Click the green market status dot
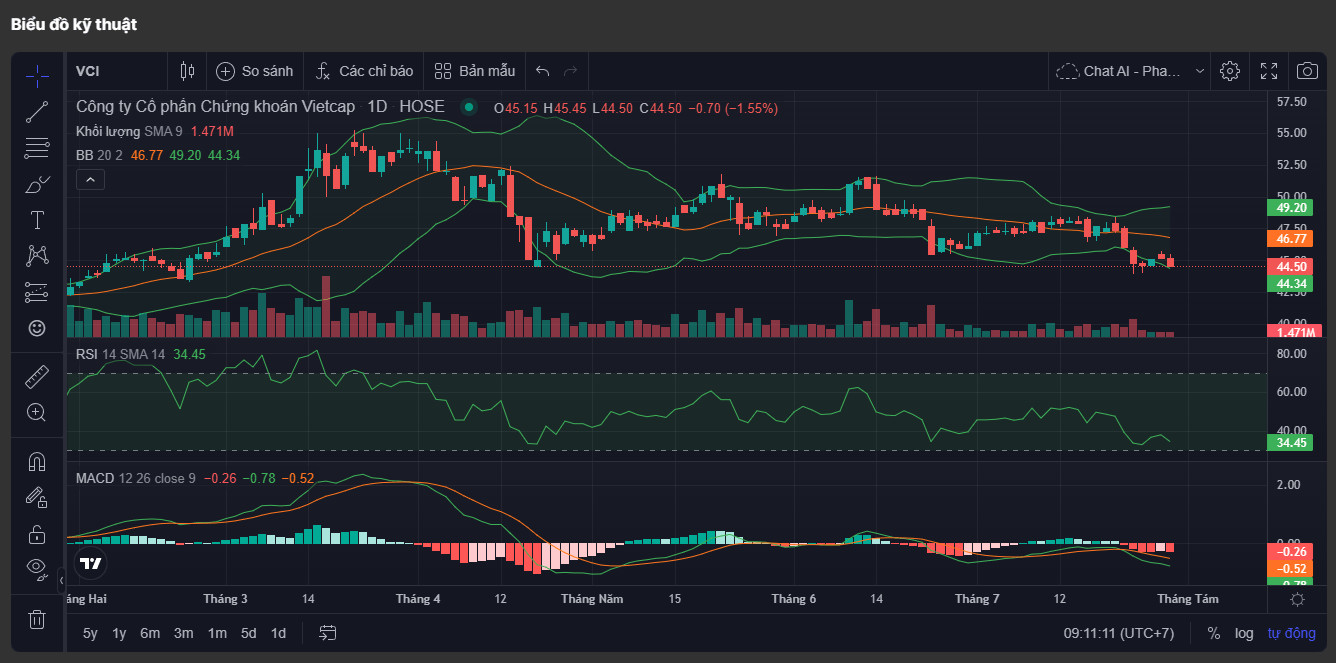Viewport: 1336px width, 663px height. click(x=468, y=107)
